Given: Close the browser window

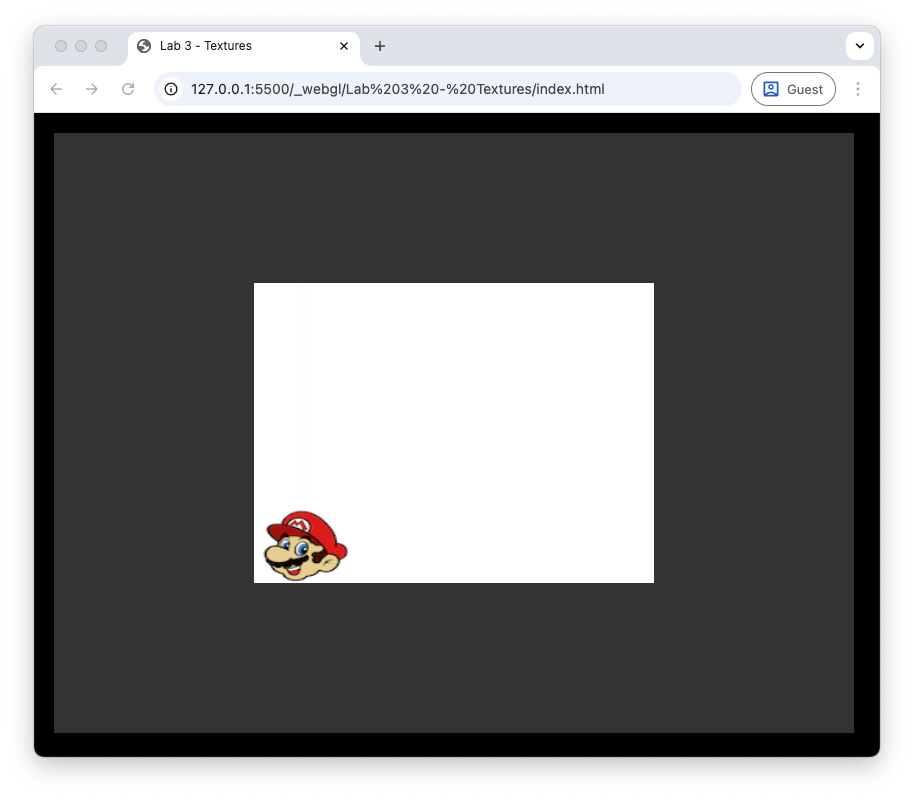Looking at the screenshot, I should point(61,46).
